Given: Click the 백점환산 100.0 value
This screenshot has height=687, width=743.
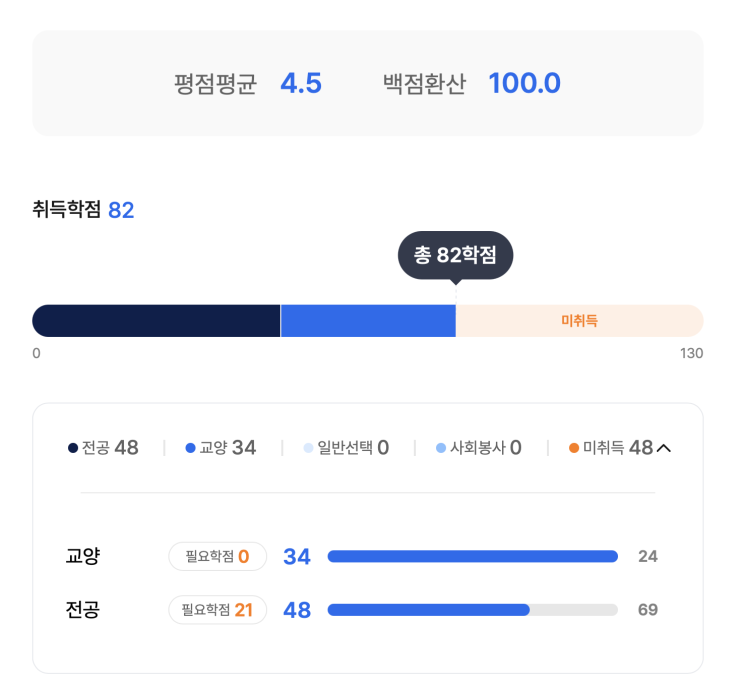Looking at the screenshot, I should [x=524, y=84].
